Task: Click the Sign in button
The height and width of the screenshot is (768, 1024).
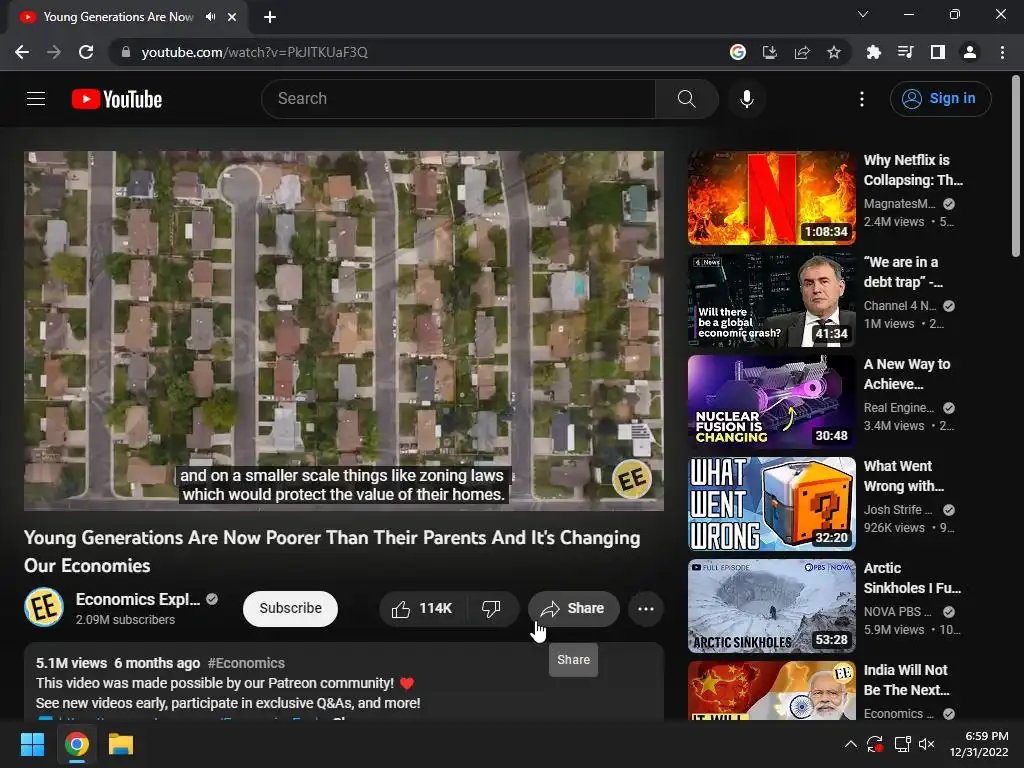Action: tap(940, 99)
